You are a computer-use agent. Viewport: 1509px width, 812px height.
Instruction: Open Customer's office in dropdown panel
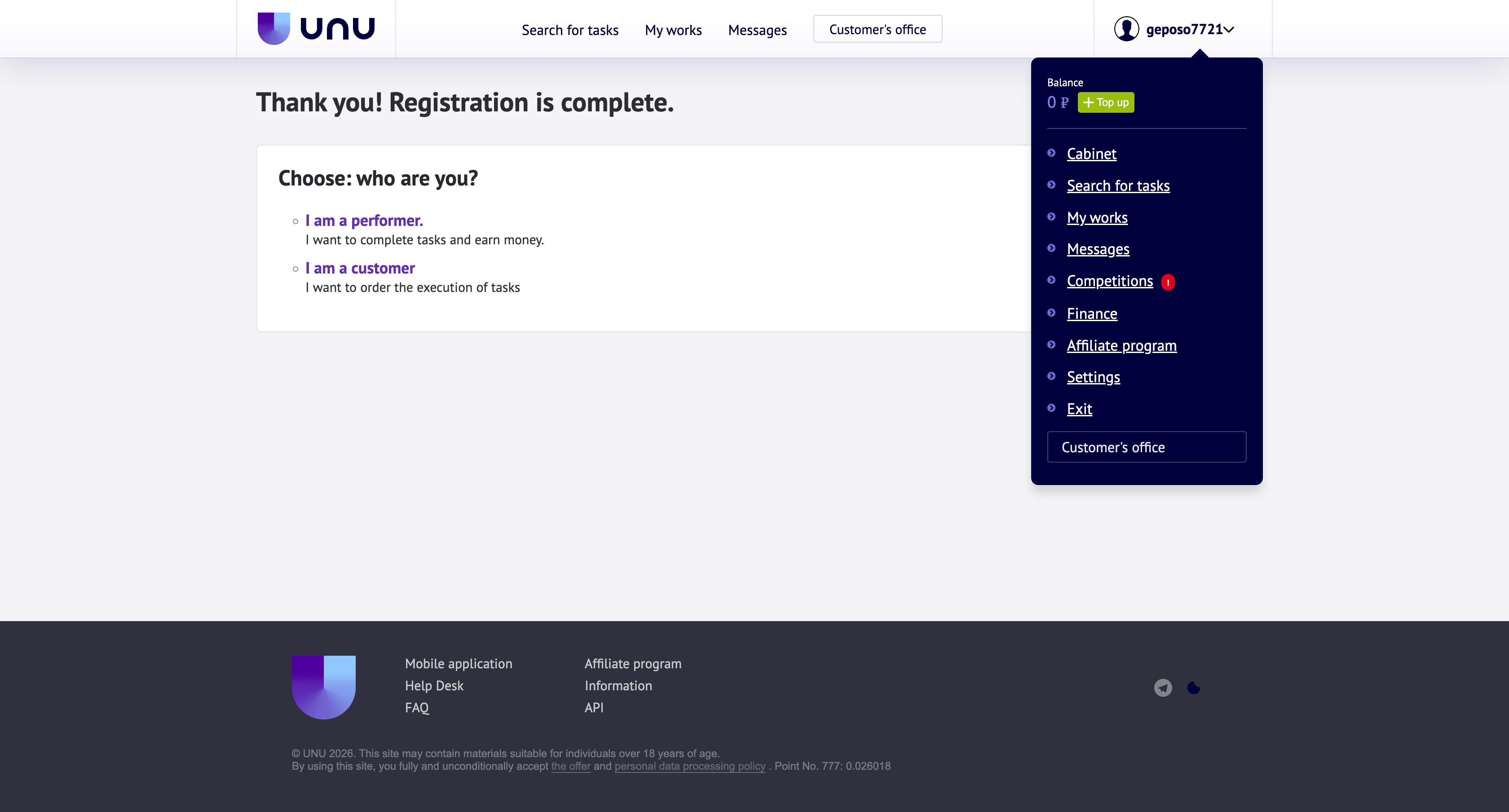[1146, 447]
